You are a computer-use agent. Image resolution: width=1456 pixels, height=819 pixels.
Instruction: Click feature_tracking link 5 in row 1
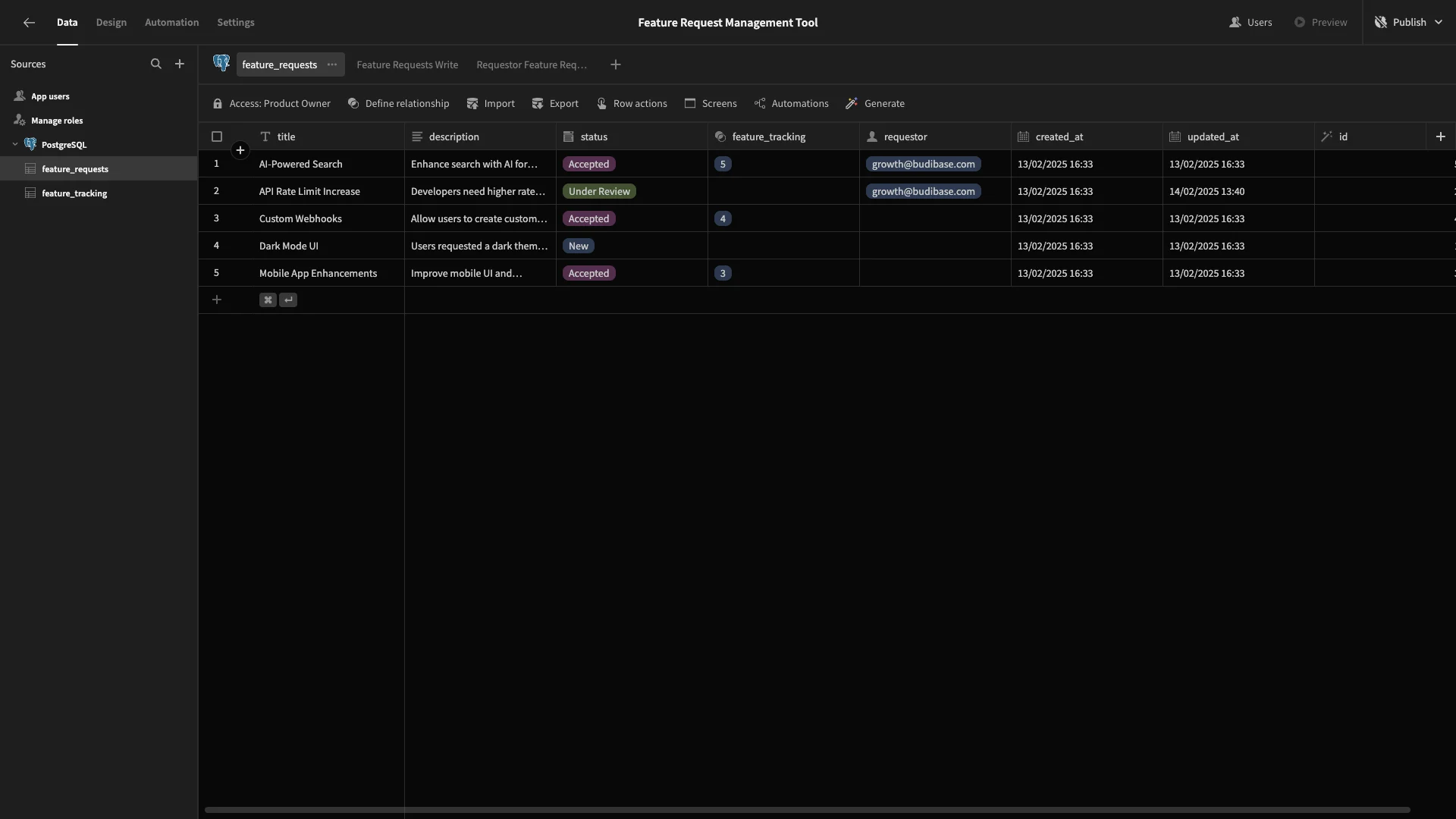coord(723,164)
